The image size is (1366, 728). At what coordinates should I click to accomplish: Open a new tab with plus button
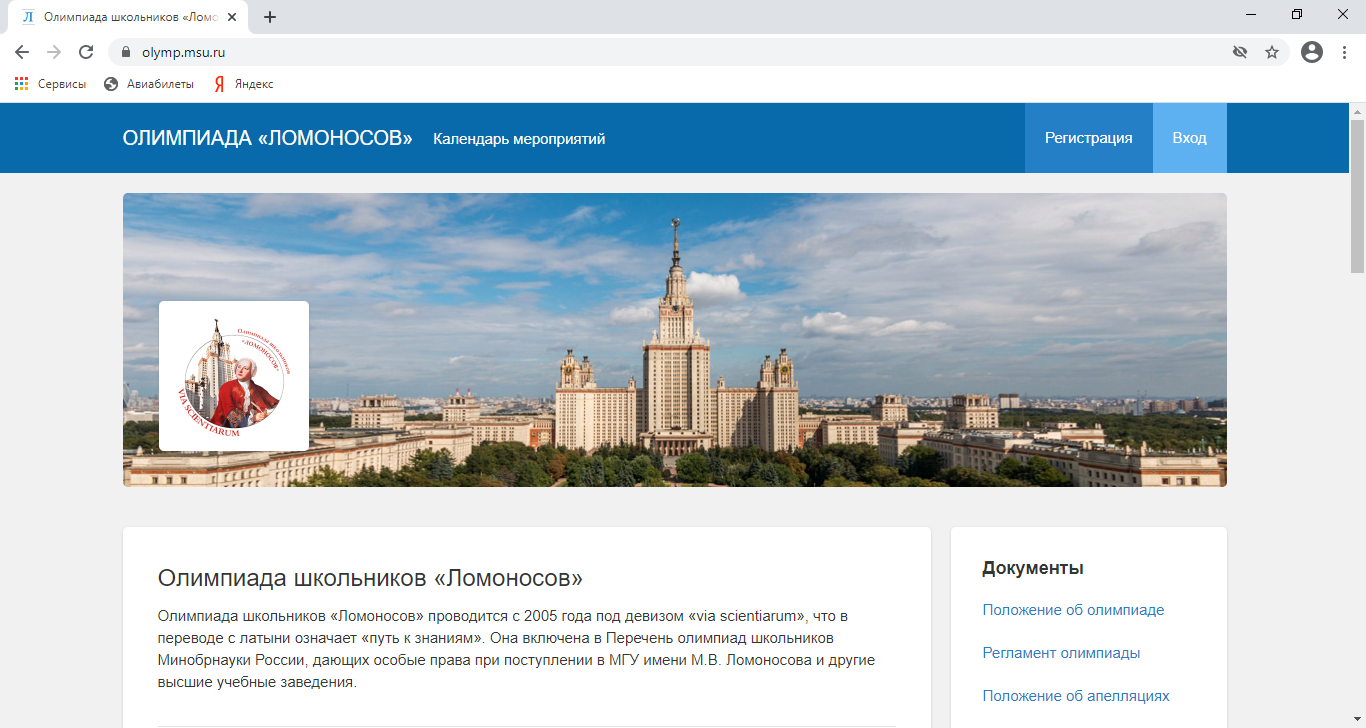pos(270,17)
